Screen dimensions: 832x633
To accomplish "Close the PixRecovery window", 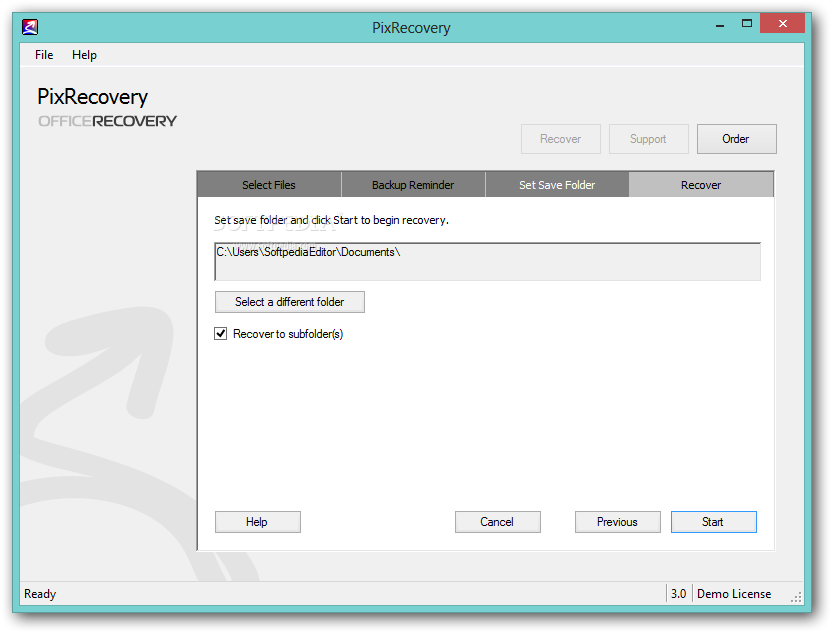I will click(782, 23).
